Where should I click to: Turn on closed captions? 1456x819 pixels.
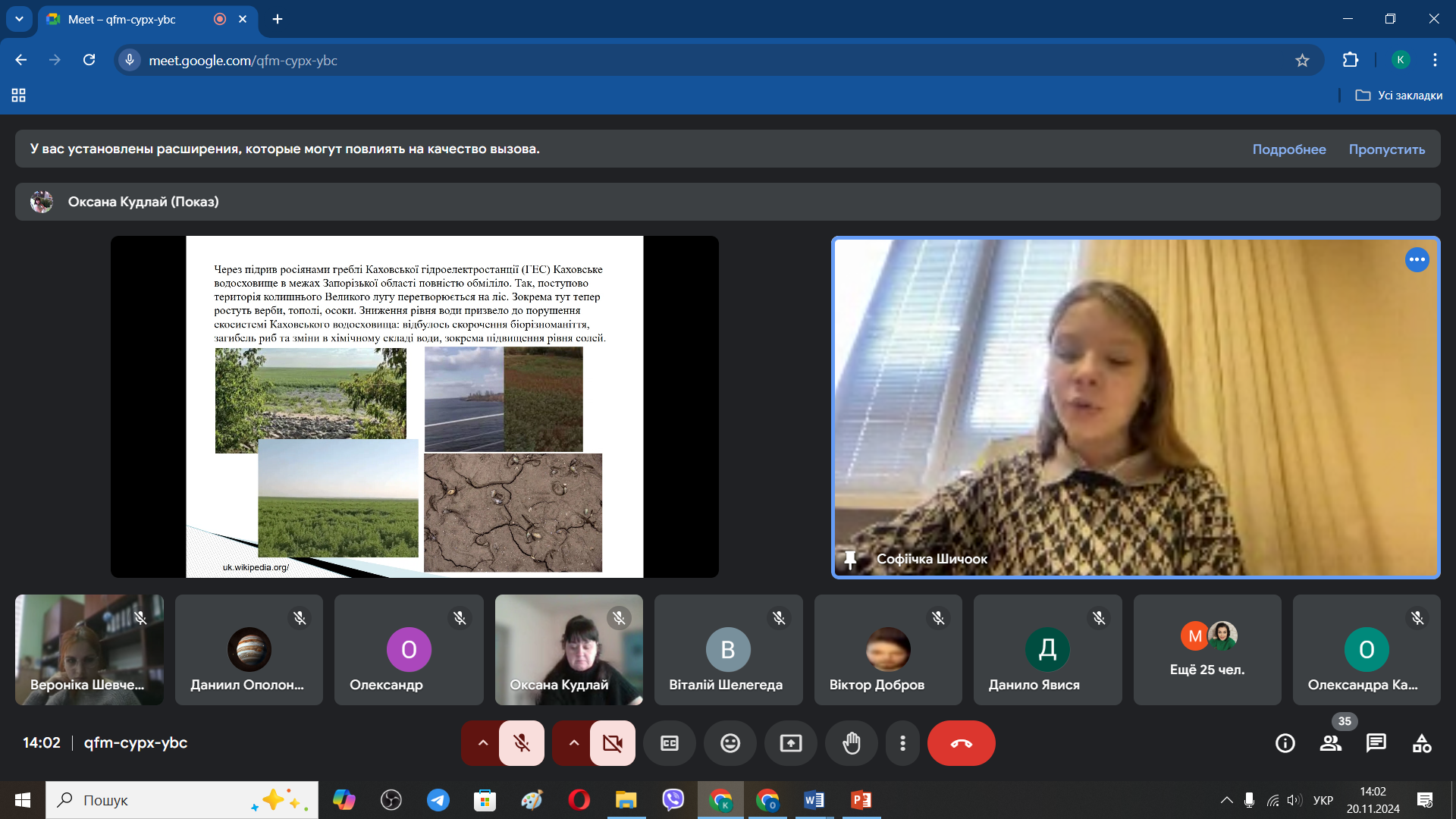(669, 743)
